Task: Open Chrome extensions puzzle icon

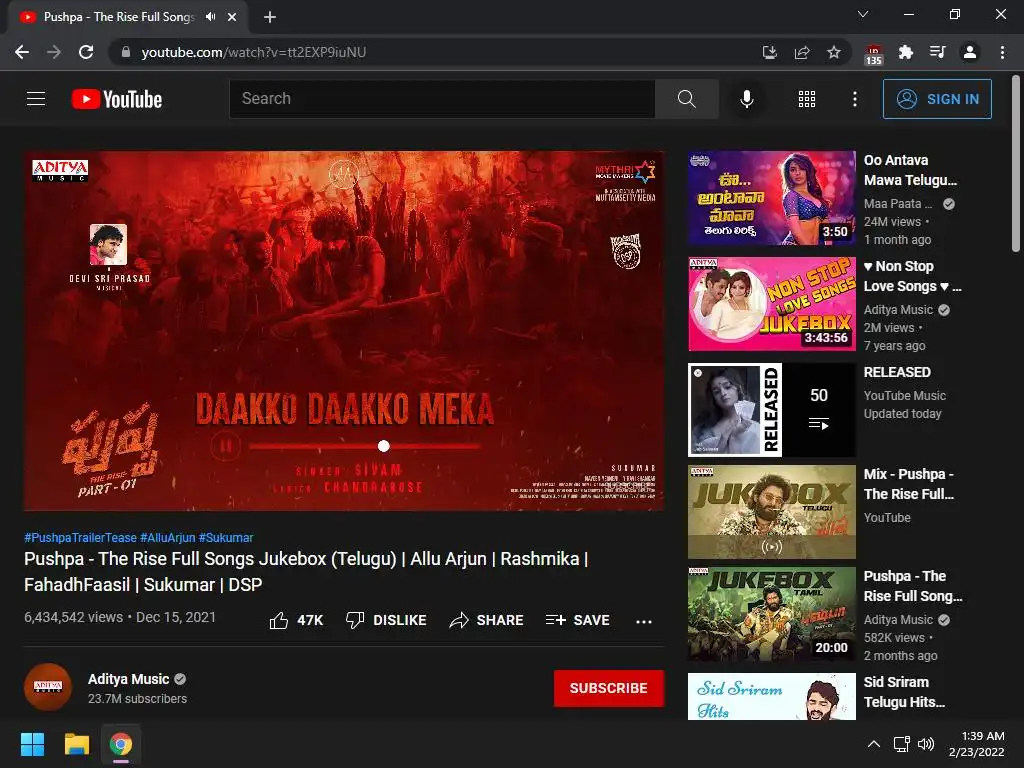Action: [906, 52]
